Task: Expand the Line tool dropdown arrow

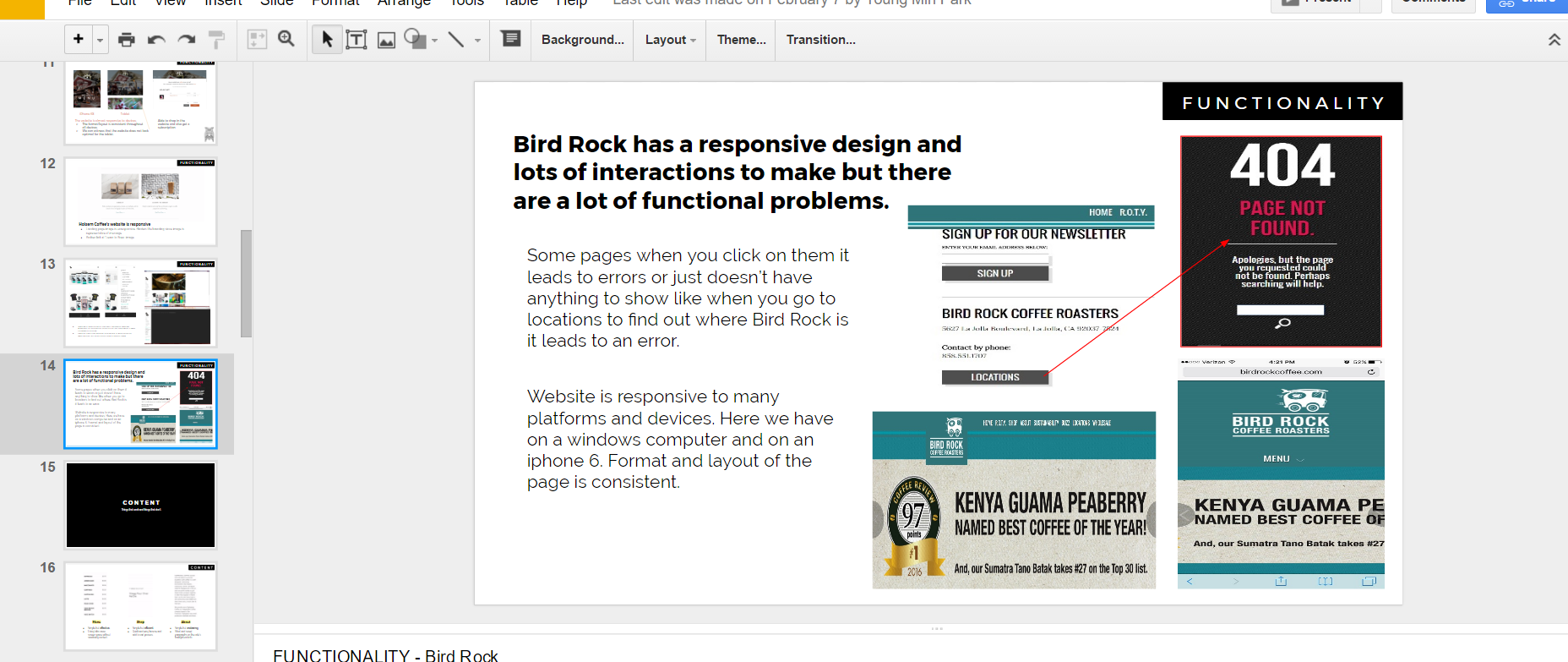Action: point(477,40)
